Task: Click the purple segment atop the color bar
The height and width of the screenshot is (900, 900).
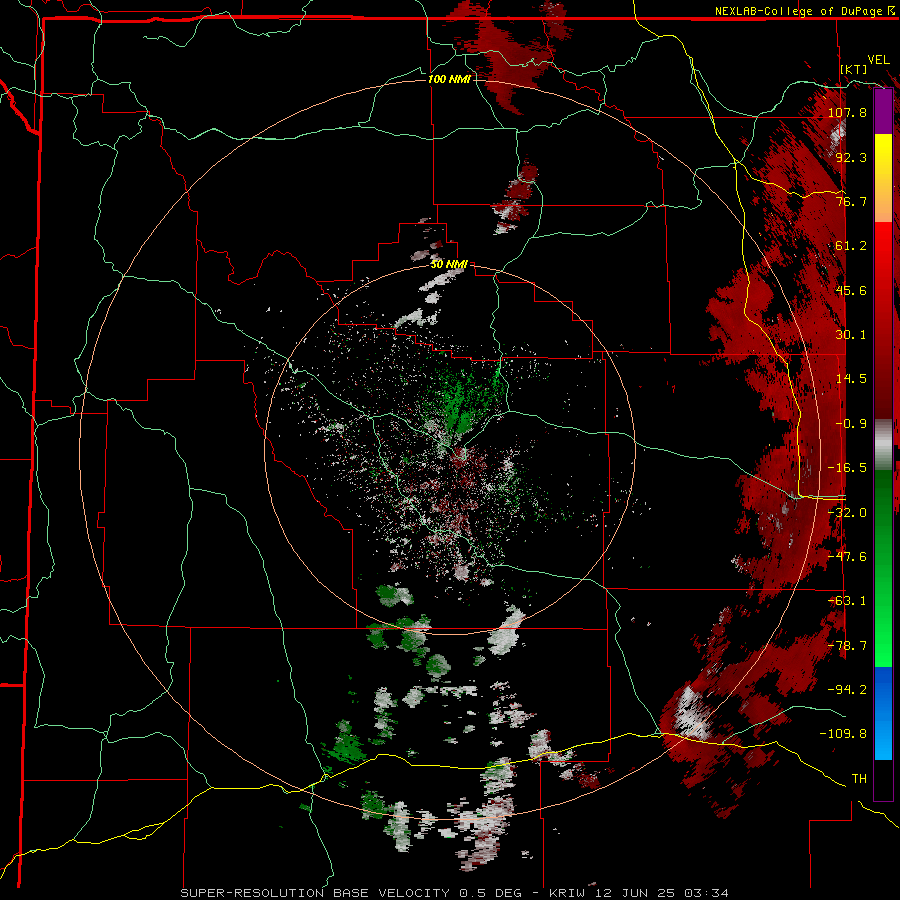Action: [x=883, y=111]
